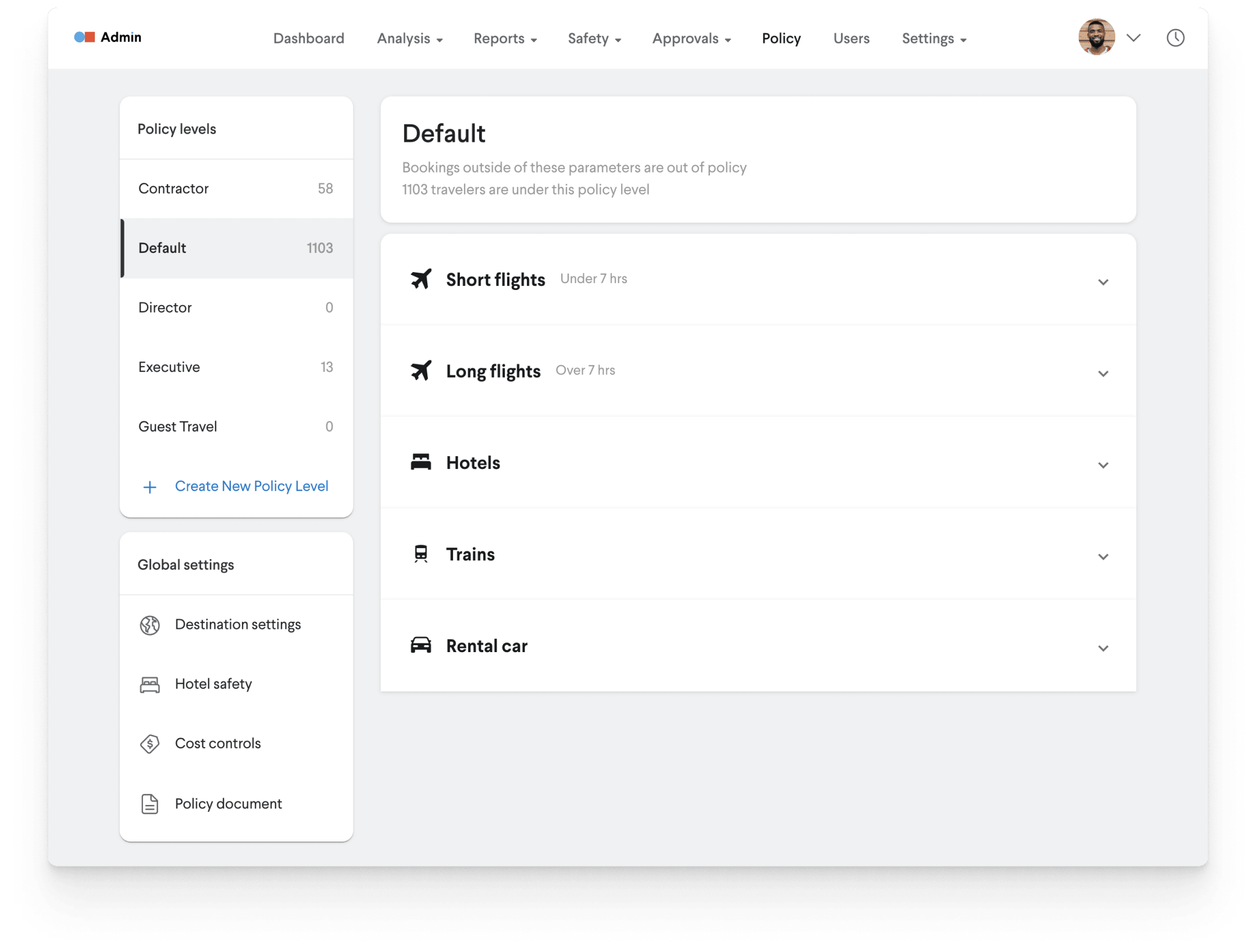Go to the Dashboard tab
Screen dimensions: 1256x952
point(309,38)
